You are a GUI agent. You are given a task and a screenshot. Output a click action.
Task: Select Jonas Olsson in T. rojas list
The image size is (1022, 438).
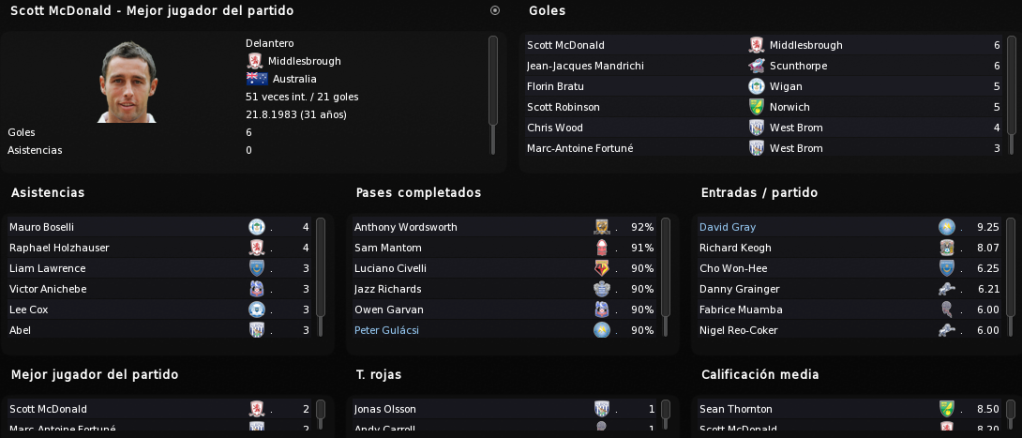(x=505, y=409)
